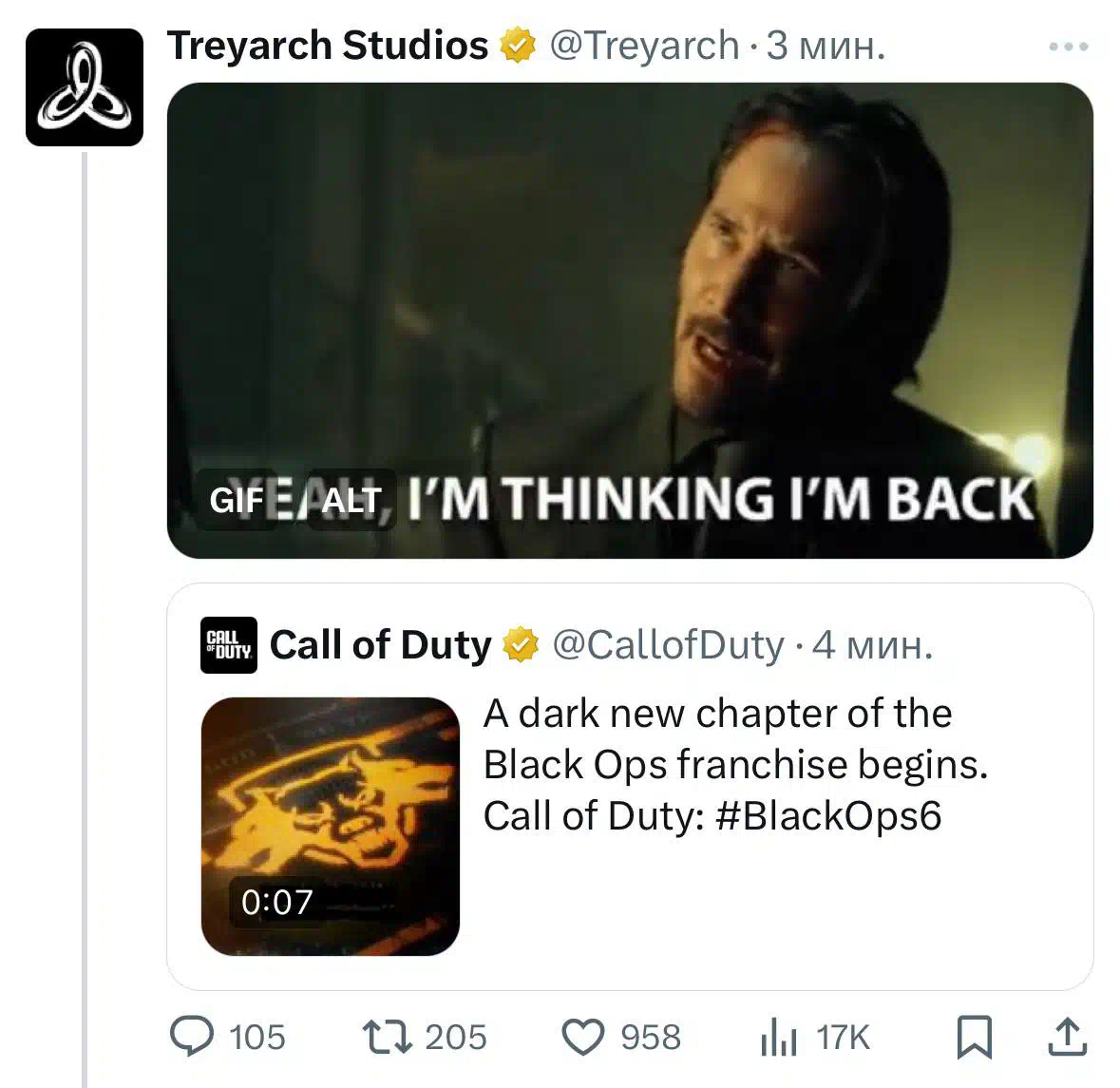Viewport: 1120px width, 1088px height.
Task: Open the @CallofDuty handle in quoted tweet
Action: tap(669, 645)
